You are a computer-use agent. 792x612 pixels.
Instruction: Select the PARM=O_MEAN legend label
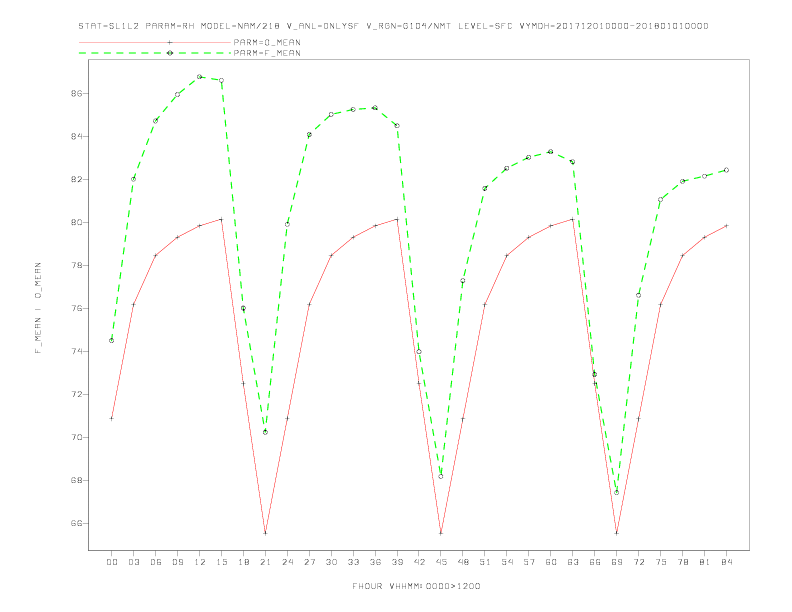tap(267, 42)
